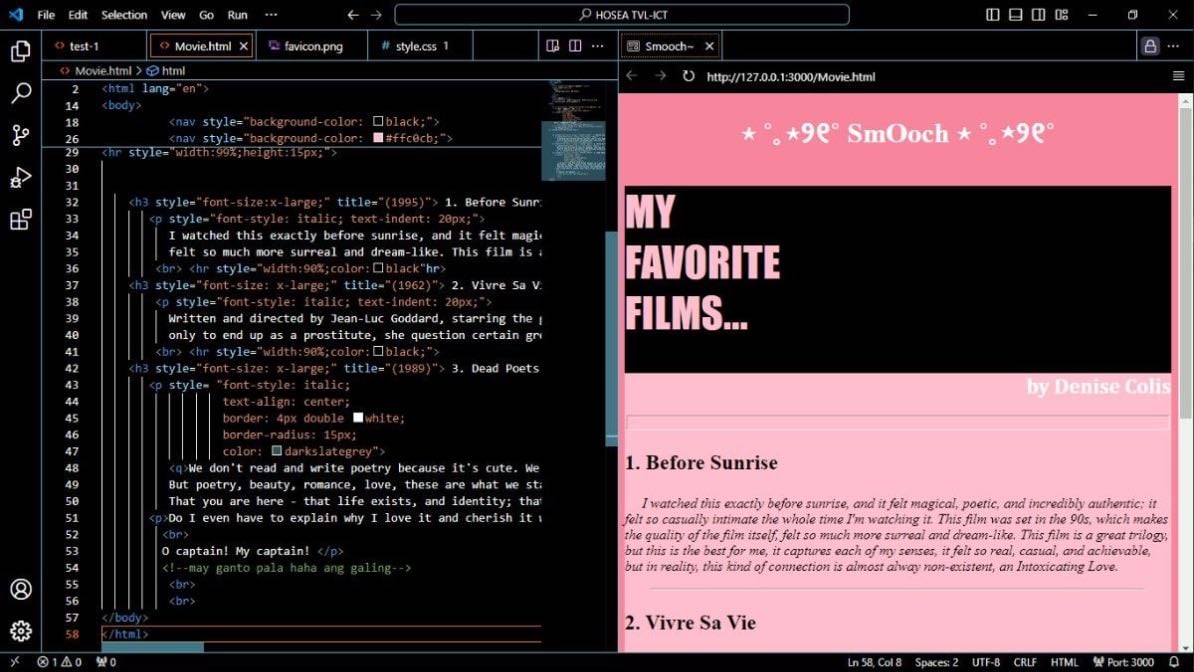Open Customize Layout icon
This screenshot has width=1194, height=672.
pos(1062,14)
